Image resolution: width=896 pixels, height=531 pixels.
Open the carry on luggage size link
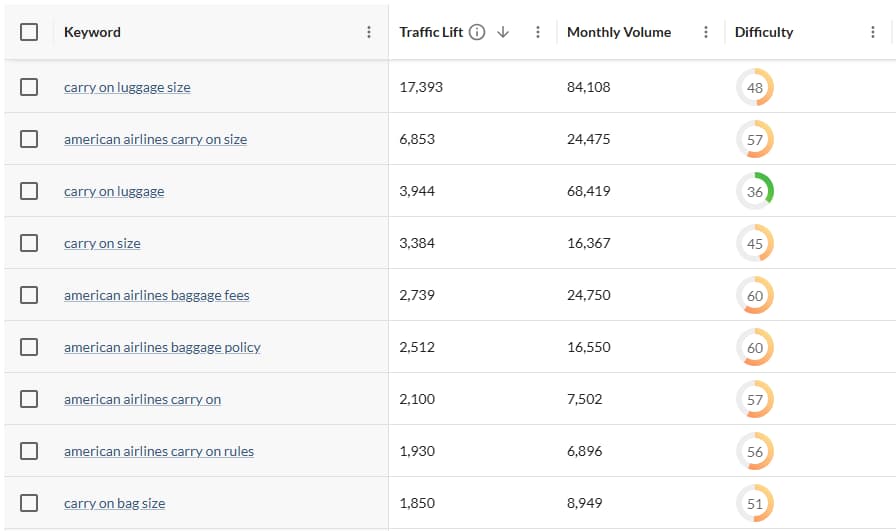(127, 87)
